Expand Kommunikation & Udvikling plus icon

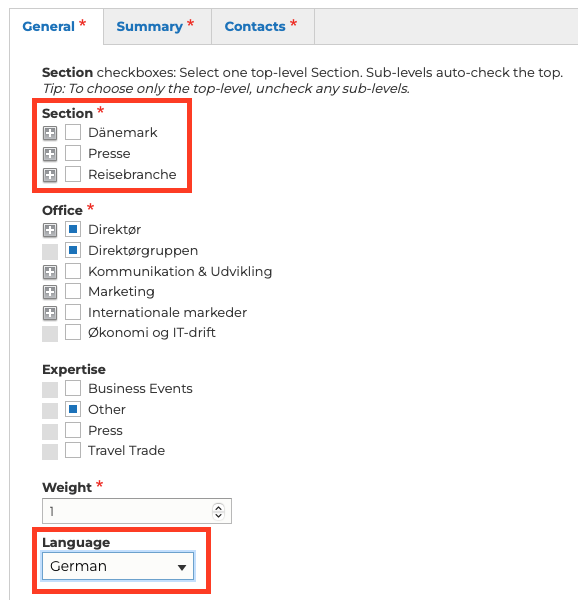[x=50, y=272]
